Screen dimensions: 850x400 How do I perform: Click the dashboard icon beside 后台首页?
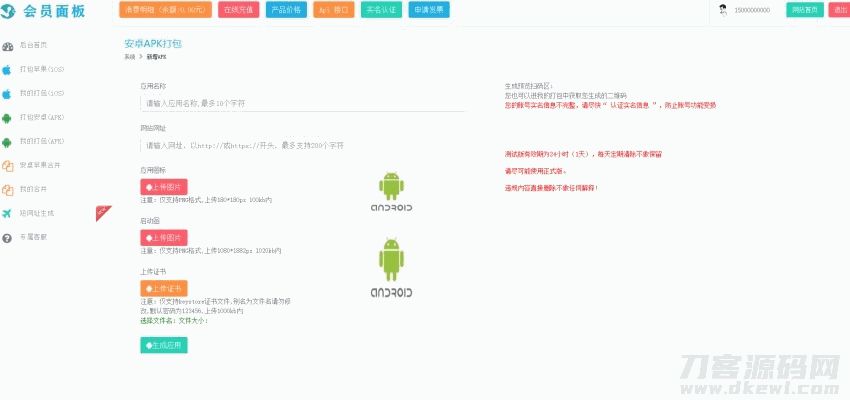pyautogui.click(x=7, y=46)
